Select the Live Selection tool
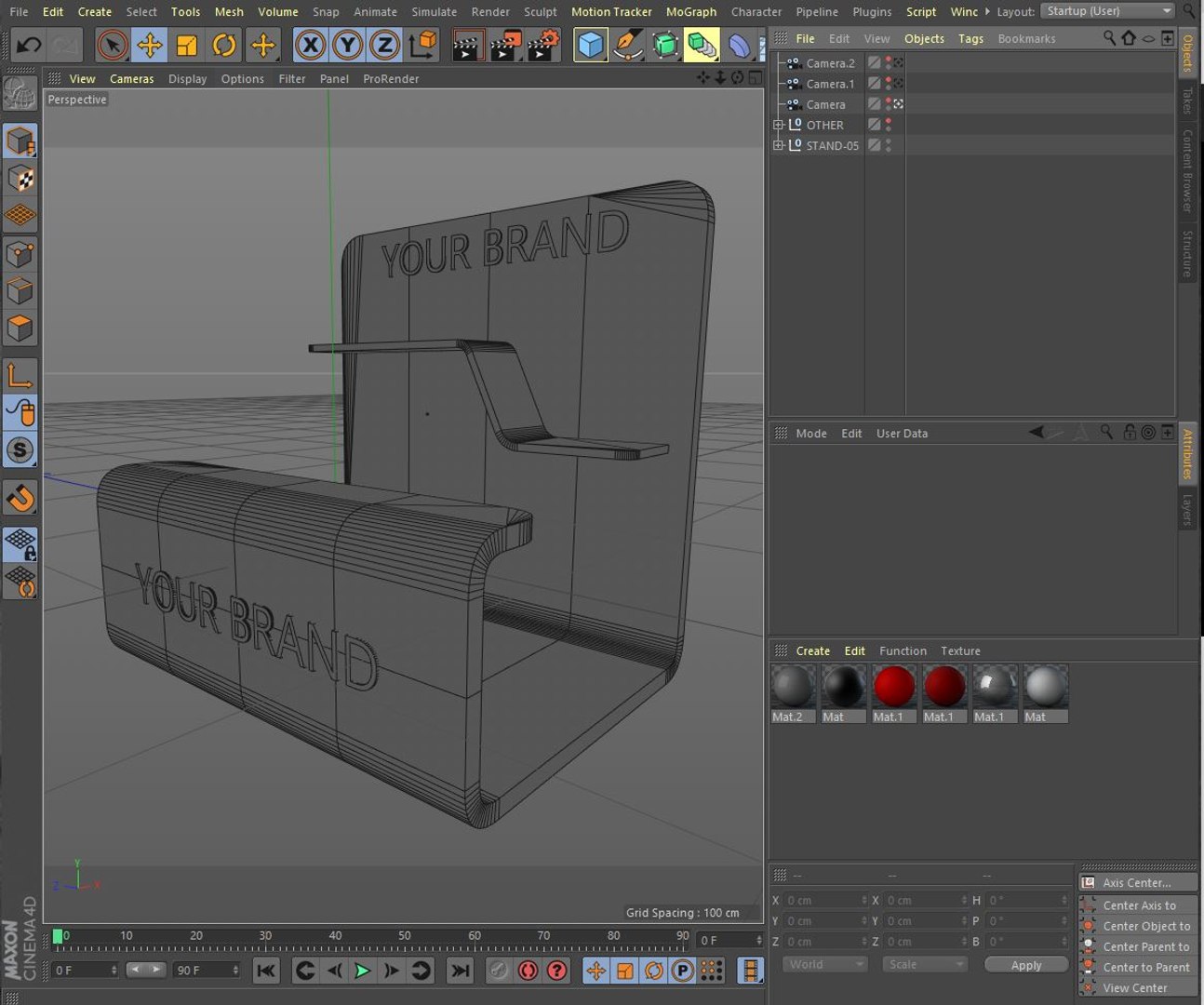1204x1005 pixels. (113, 45)
